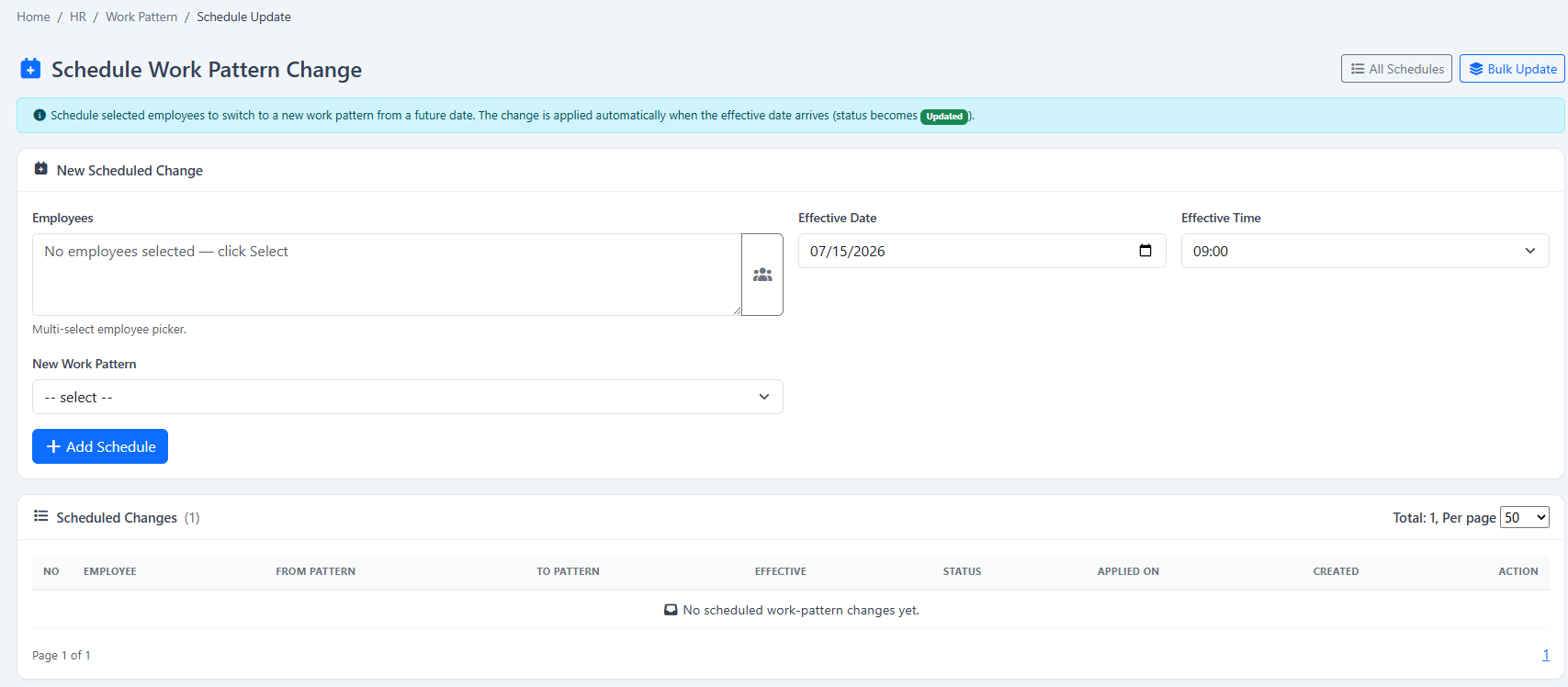The height and width of the screenshot is (687, 1568).
Task: Open the employee picker people icon
Action: [x=762, y=275]
